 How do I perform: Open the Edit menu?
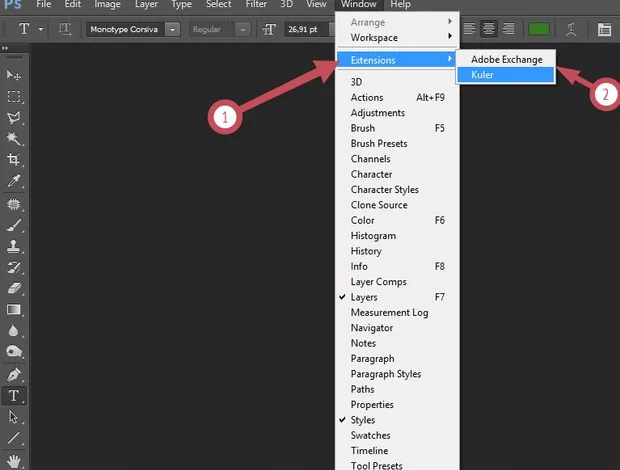pyautogui.click(x=73, y=4)
